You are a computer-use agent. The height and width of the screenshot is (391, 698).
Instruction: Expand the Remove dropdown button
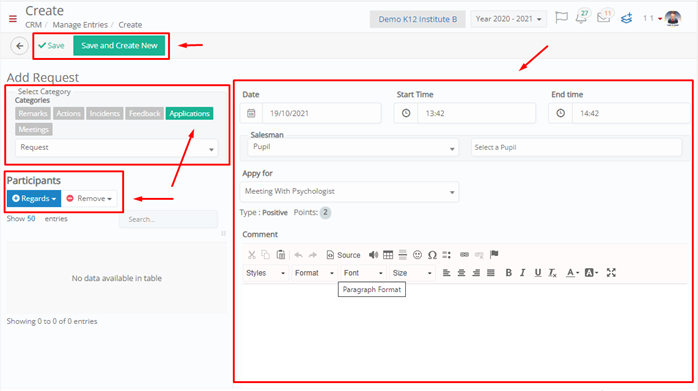click(x=89, y=198)
